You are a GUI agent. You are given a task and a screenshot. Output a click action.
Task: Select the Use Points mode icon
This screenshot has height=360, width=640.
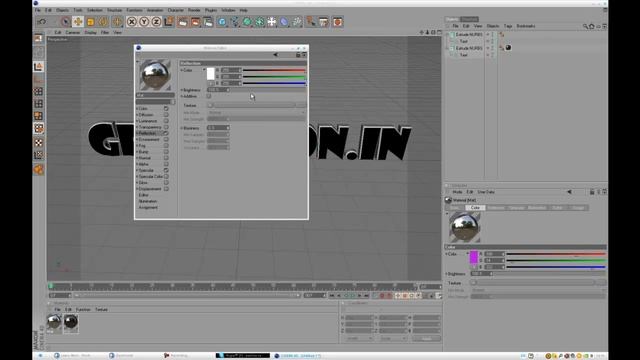[38, 91]
